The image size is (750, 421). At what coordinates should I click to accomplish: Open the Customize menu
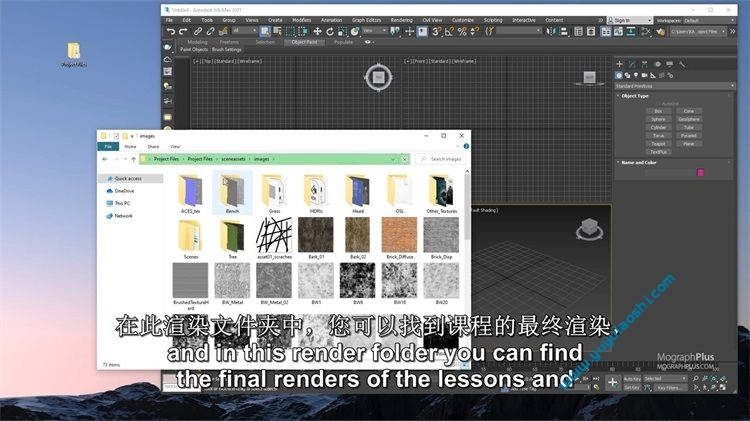(463, 20)
